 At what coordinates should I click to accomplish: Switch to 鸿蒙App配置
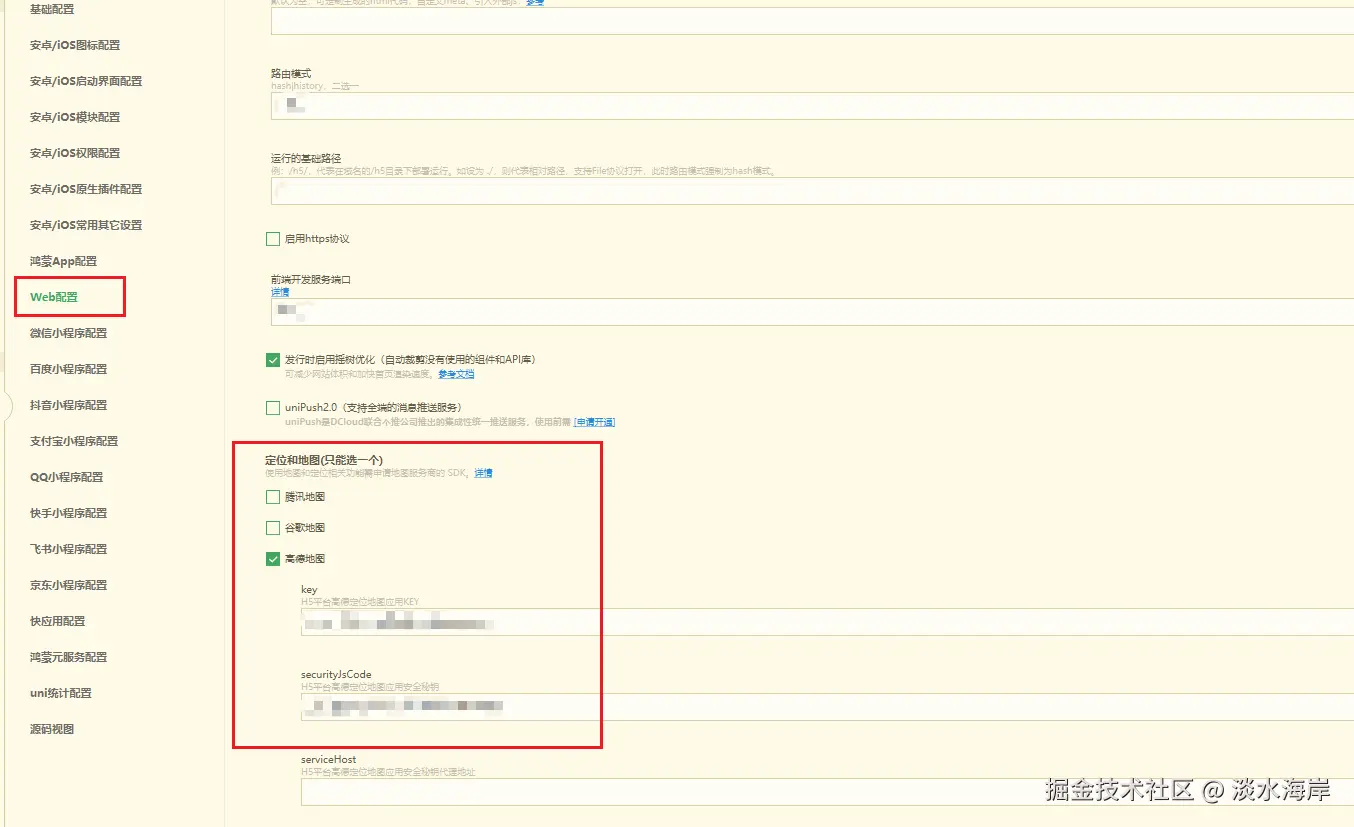[x=64, y=261]
